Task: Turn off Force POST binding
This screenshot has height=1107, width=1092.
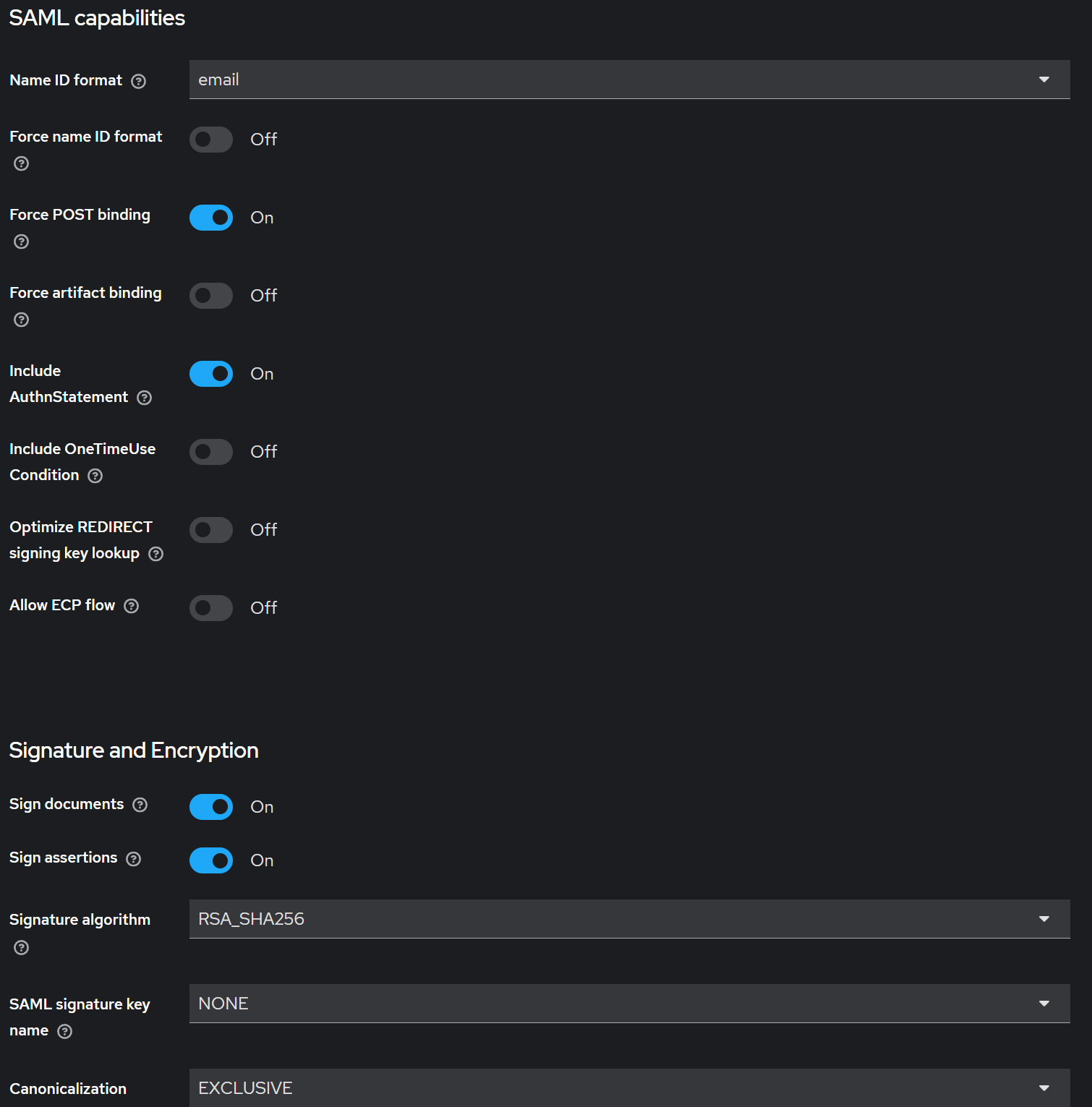Action: pyautogui.click(x=210, y=218)
